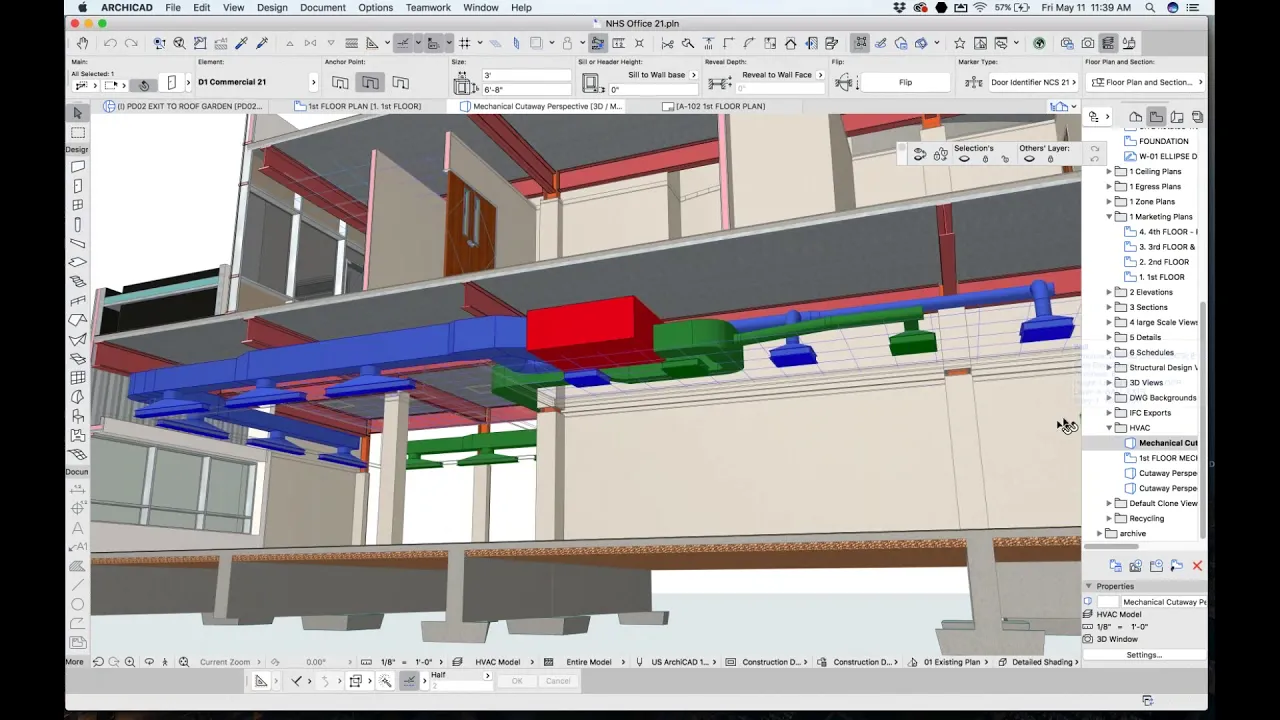Switch to the A-102 1st FLOOR PLAN tab
The width and height of the screenshot is (1280, 720).
pyautogui.click(x=720, y=106)
